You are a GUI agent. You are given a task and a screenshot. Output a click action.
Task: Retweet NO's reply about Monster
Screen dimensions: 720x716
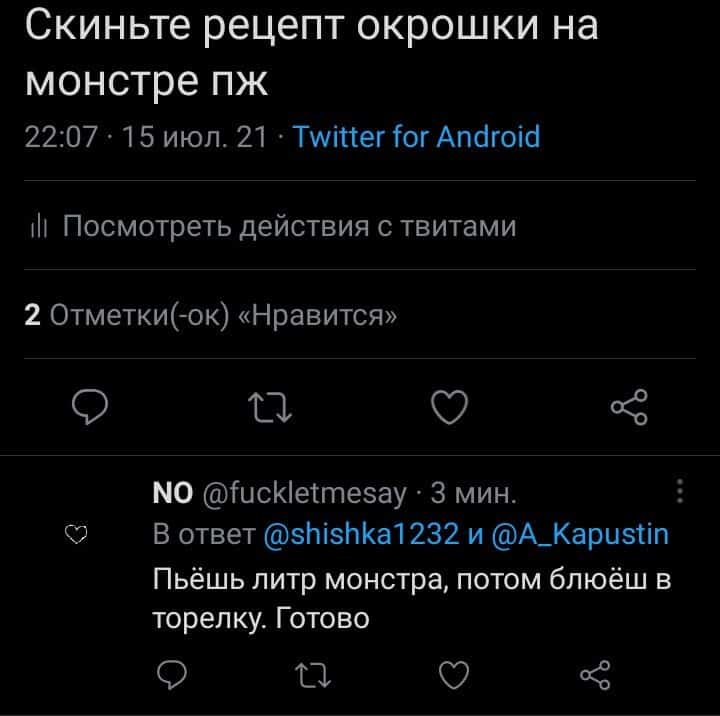click(x=313, y=675)
